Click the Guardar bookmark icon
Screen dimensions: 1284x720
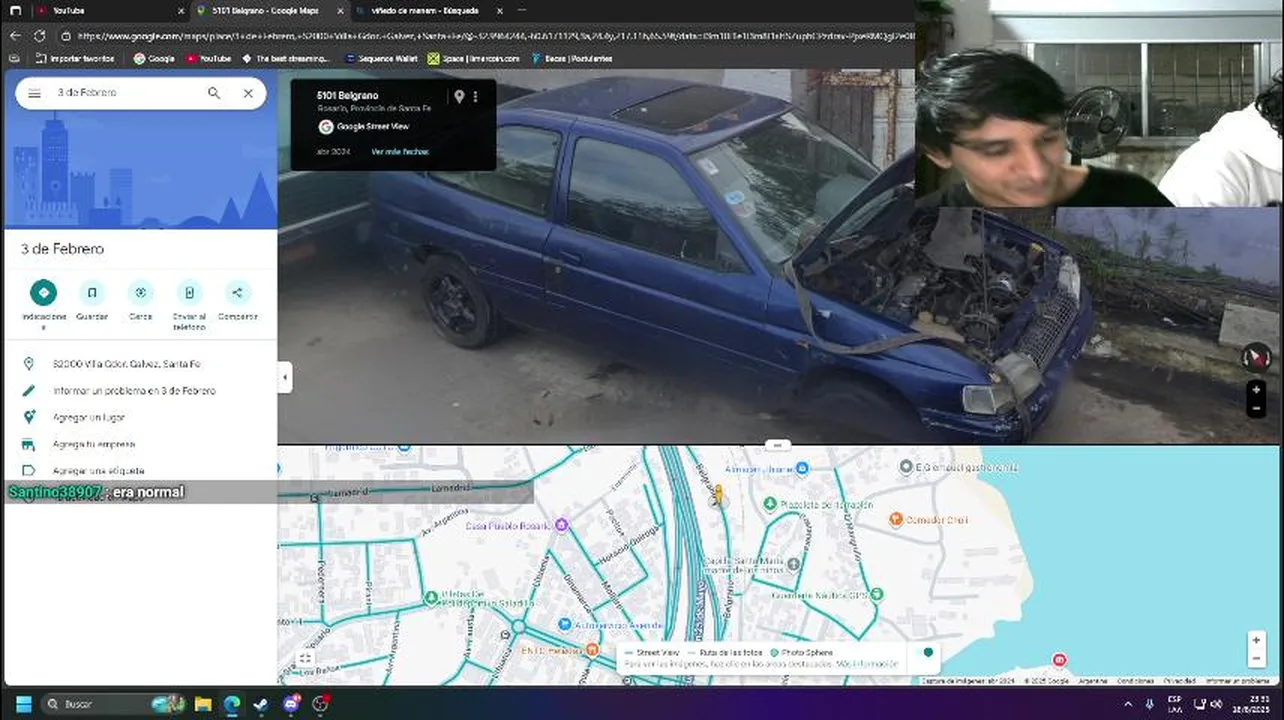pyautogui.click(x=92, y=293)
